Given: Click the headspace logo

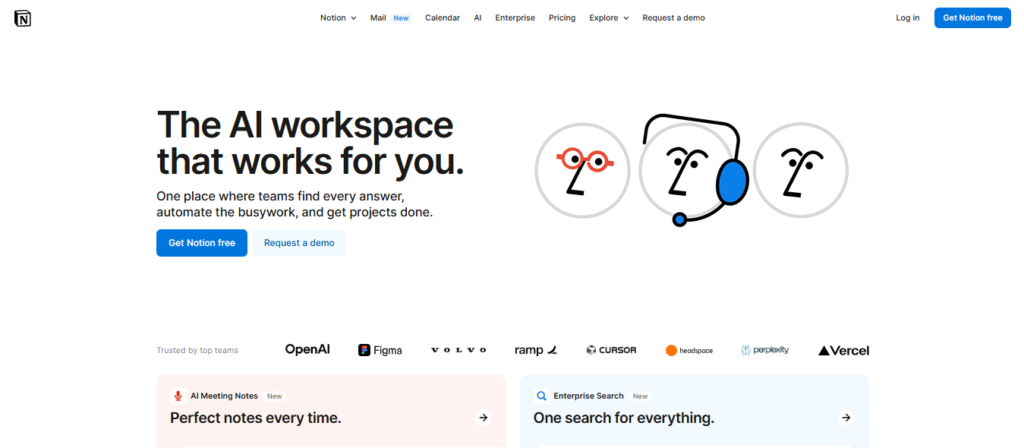Looking at the screenshot, I should coord(689,351).
